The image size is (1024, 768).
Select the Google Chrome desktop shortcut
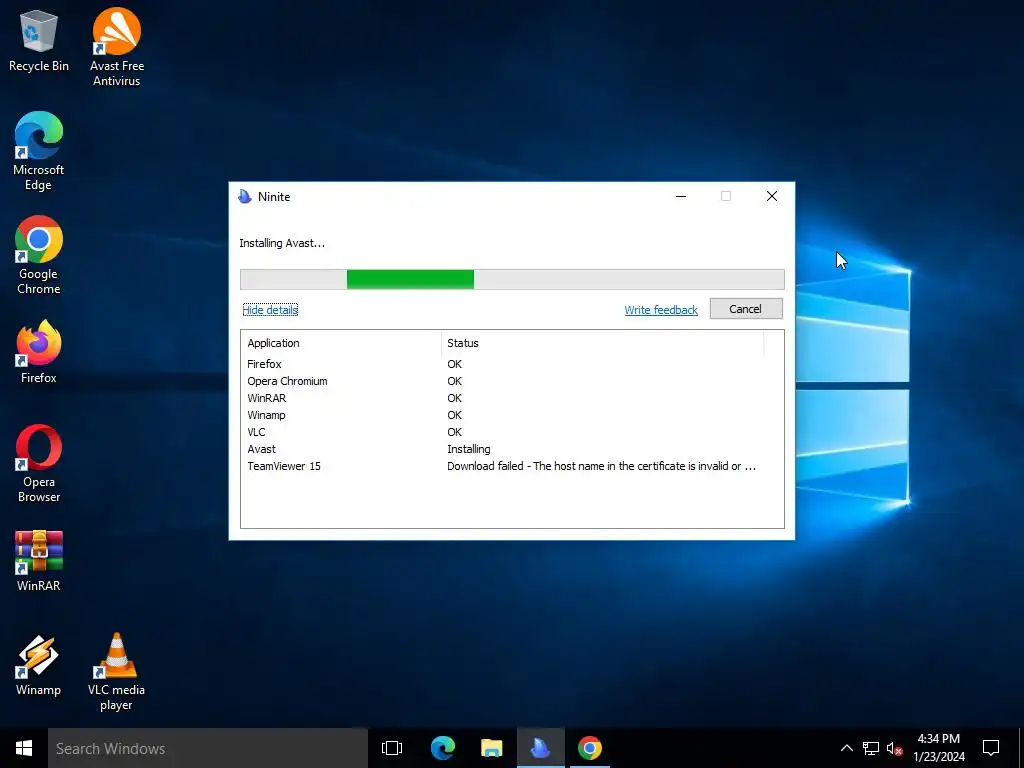[39, 255]
